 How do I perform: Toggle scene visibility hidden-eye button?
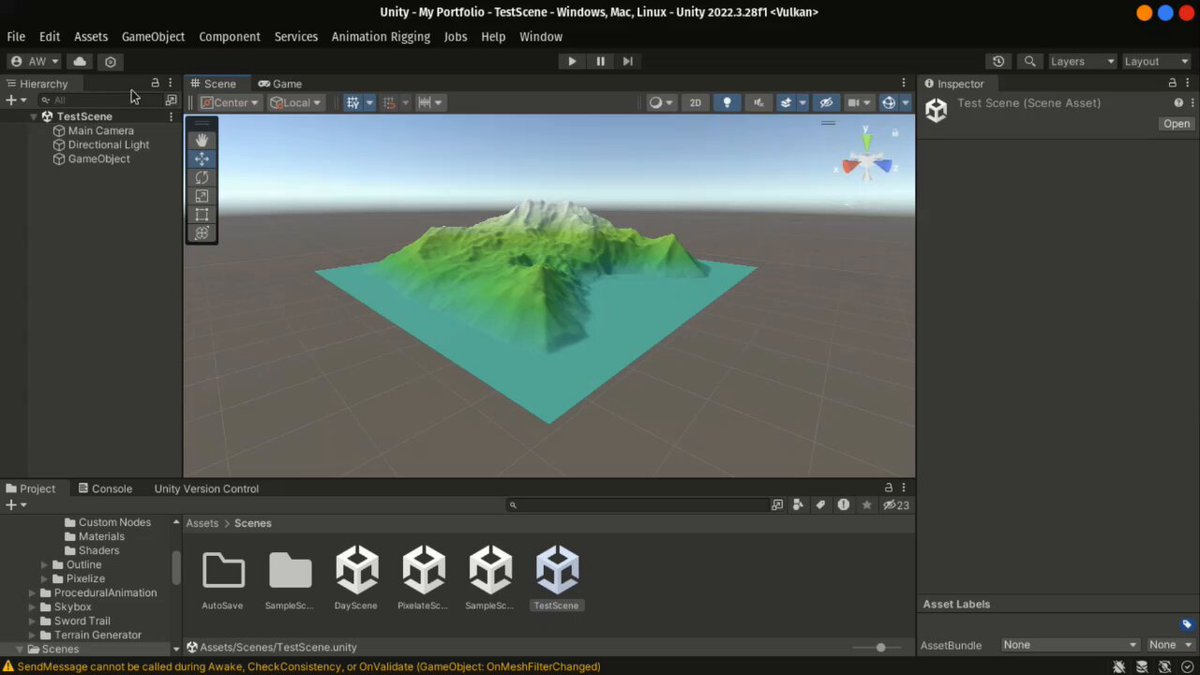pyautogui.click(x=825, y=103)
